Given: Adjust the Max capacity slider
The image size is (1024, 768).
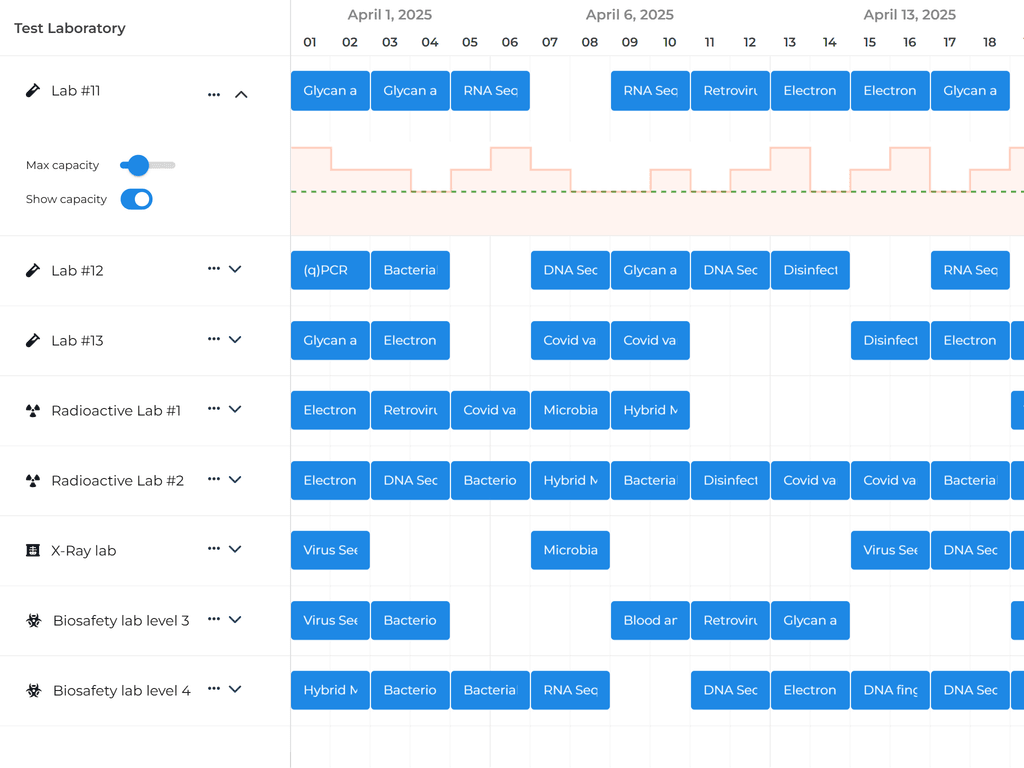Looking at the screenshot, I should 137,165.
